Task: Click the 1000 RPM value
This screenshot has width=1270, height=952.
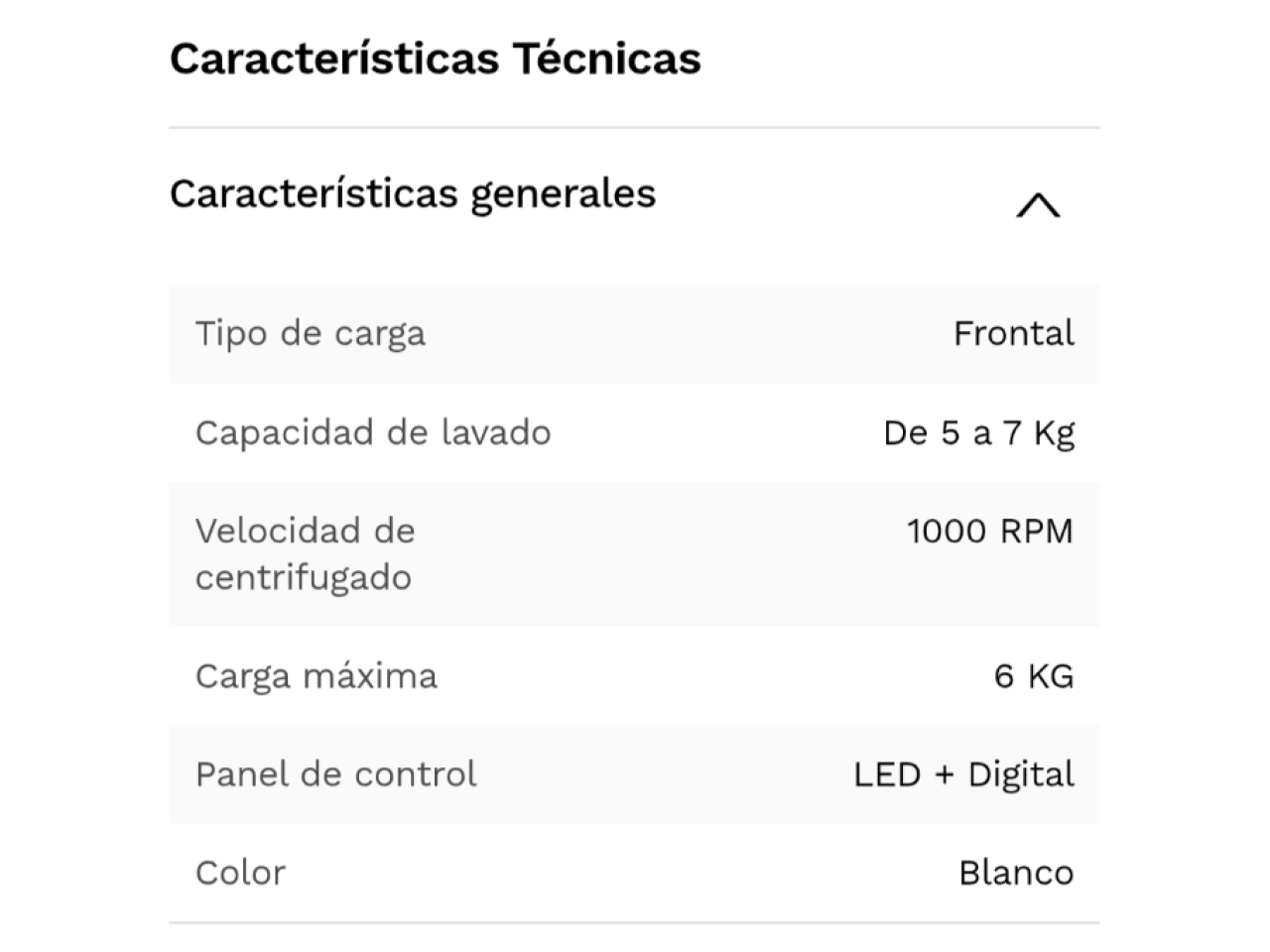Action: pos(990,531)
